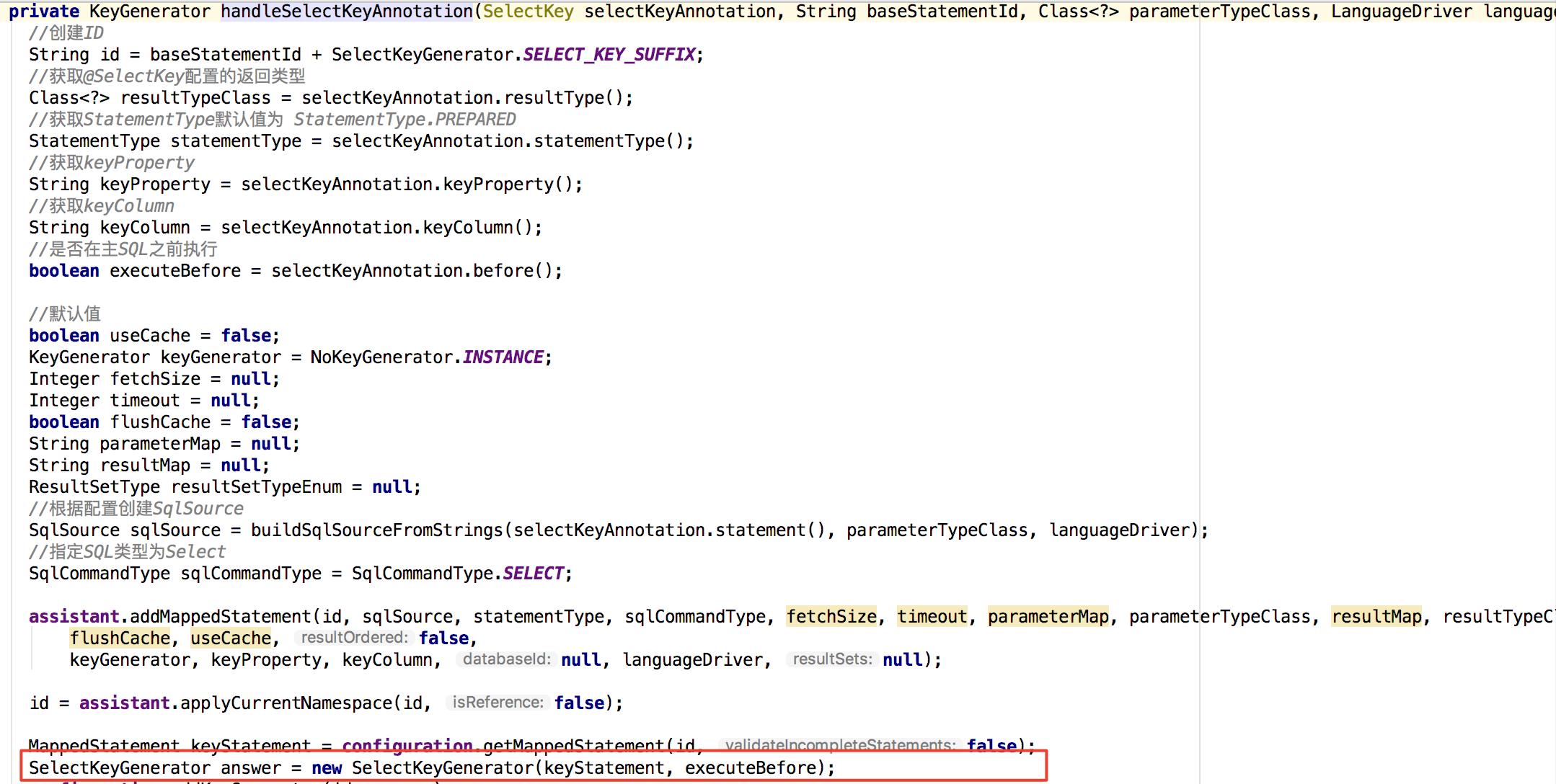The image size is (1556, 784).
Task: Click the highlighted timeout argument
Action: pyautogui.click(x=932, y=617)
